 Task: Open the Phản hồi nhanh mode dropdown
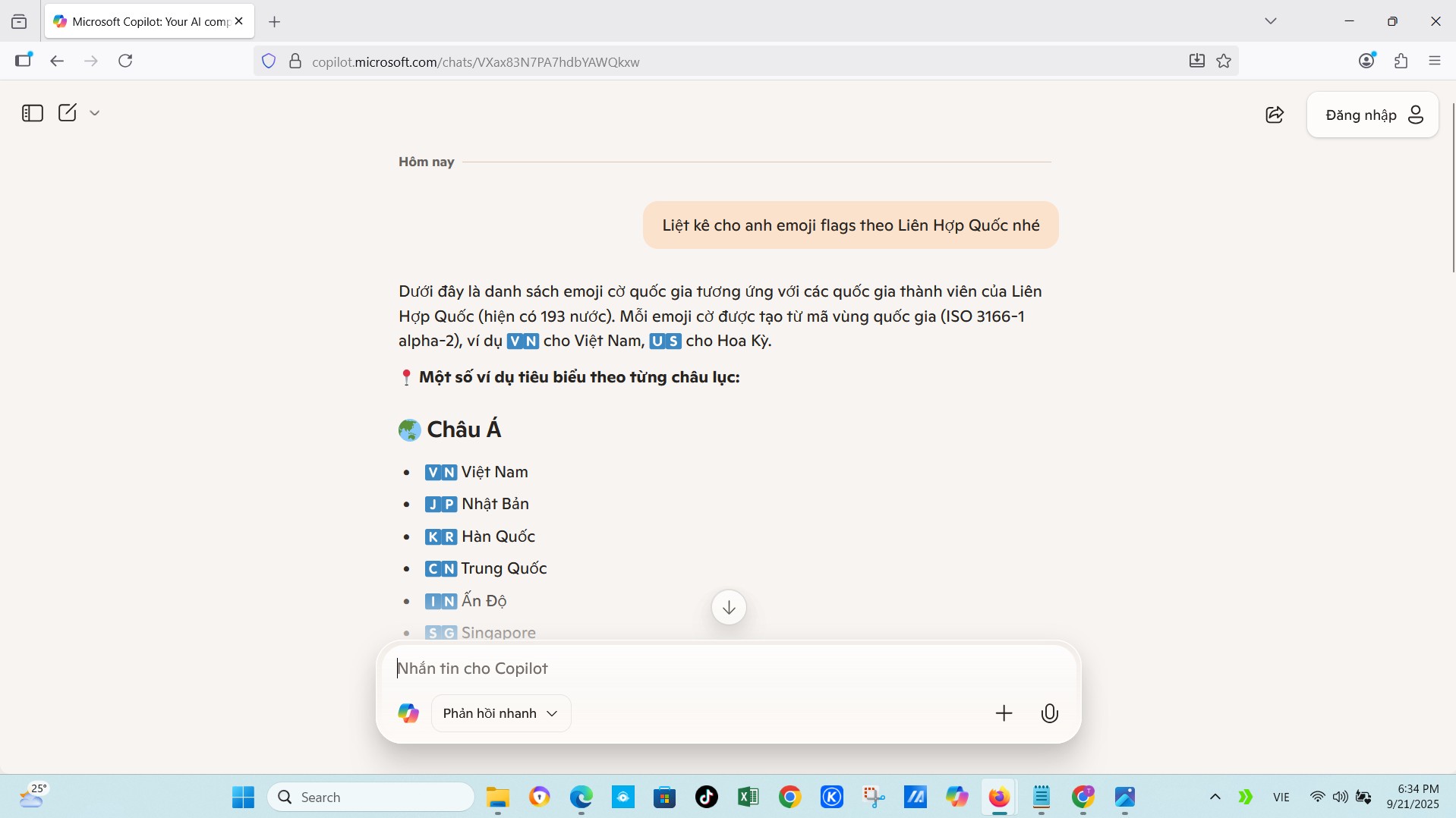click(x=501, y=713)
